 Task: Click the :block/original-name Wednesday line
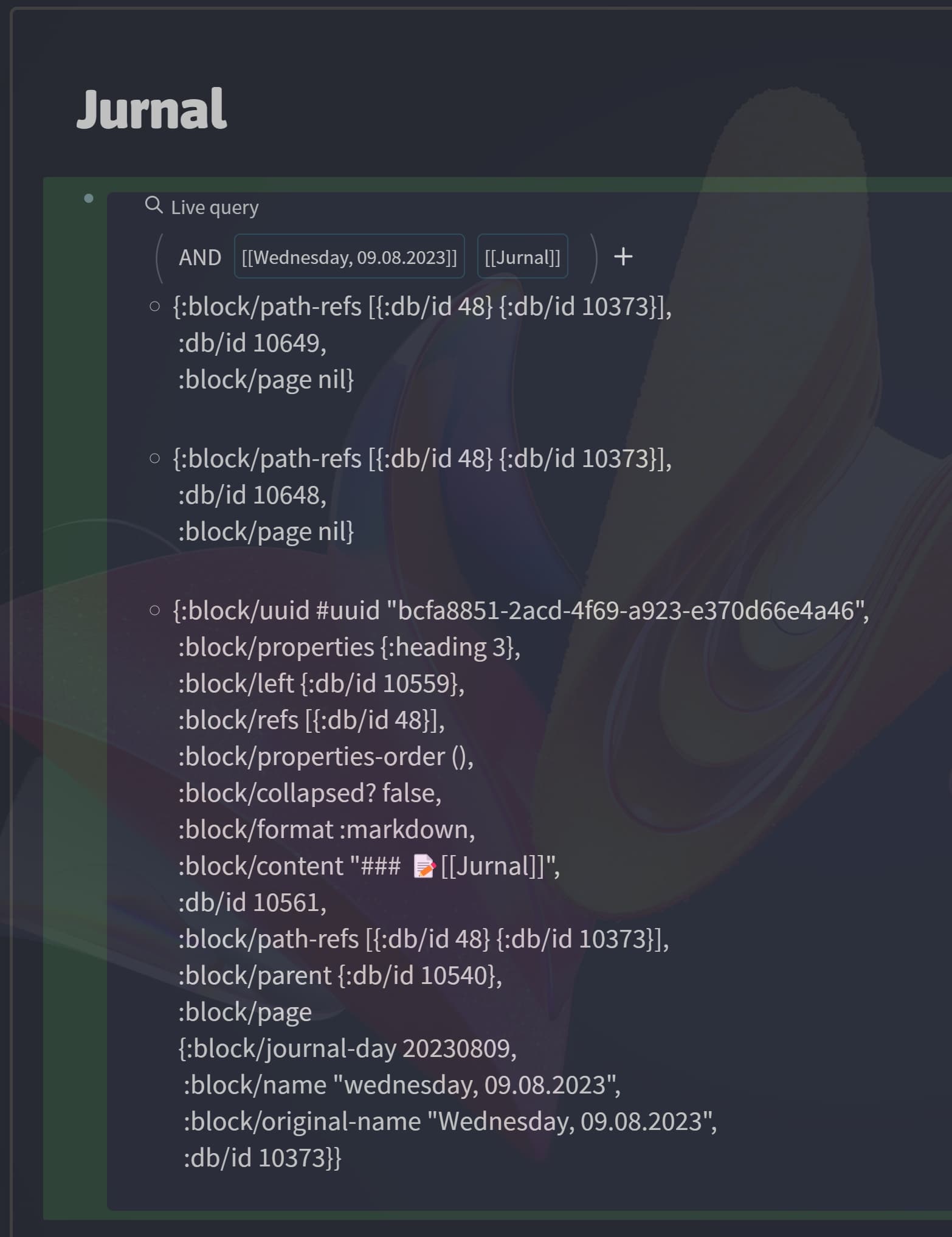[x=450, y=1121]
